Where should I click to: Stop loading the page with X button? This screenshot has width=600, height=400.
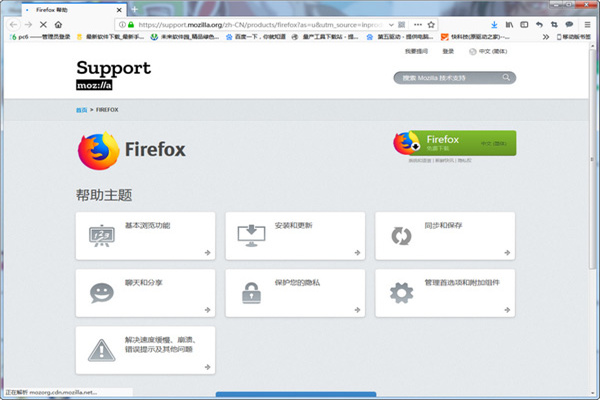click(43, 24)
